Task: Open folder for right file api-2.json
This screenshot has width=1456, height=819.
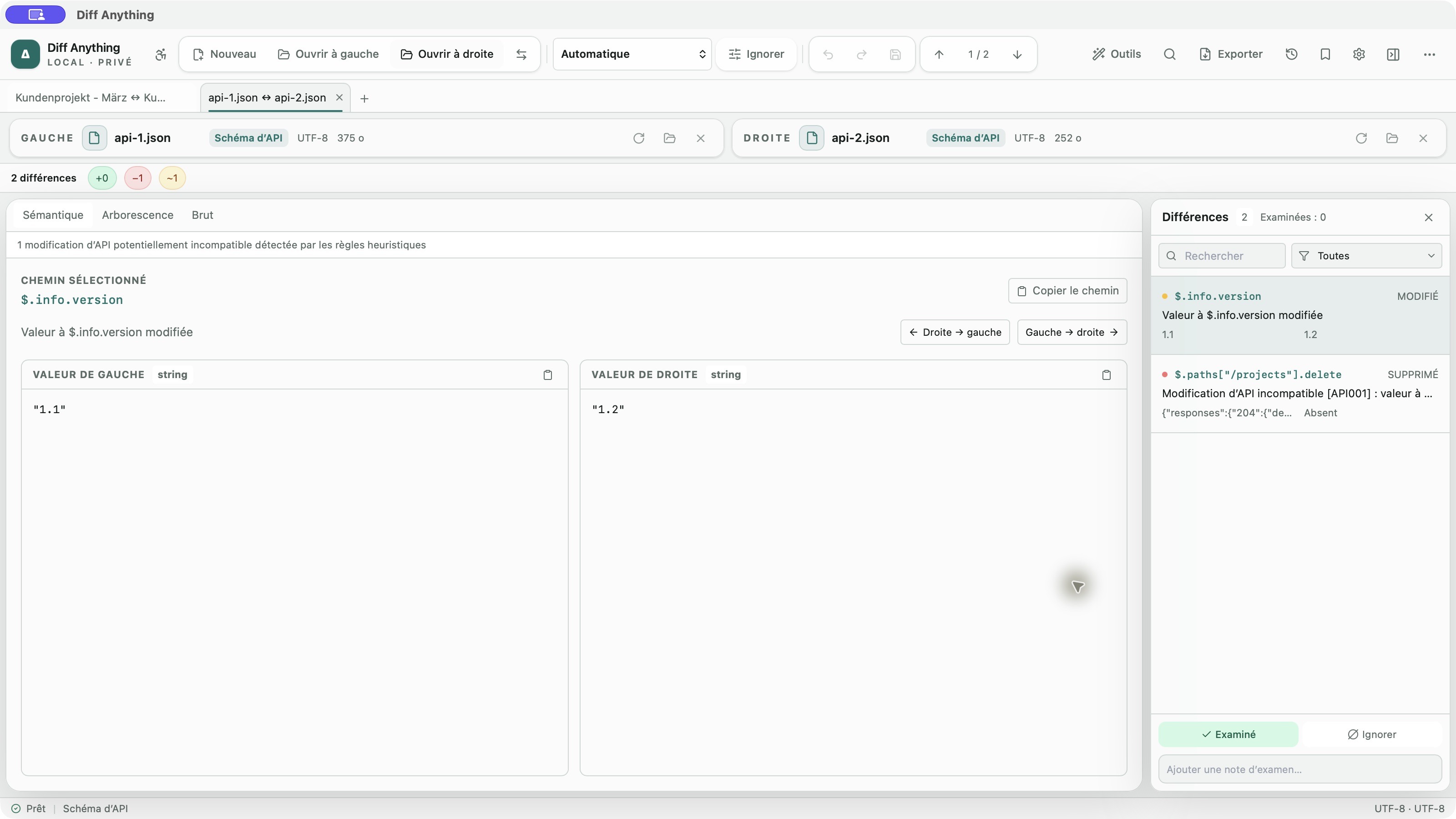Action: pyautogui.click(x=1392, y=138)
